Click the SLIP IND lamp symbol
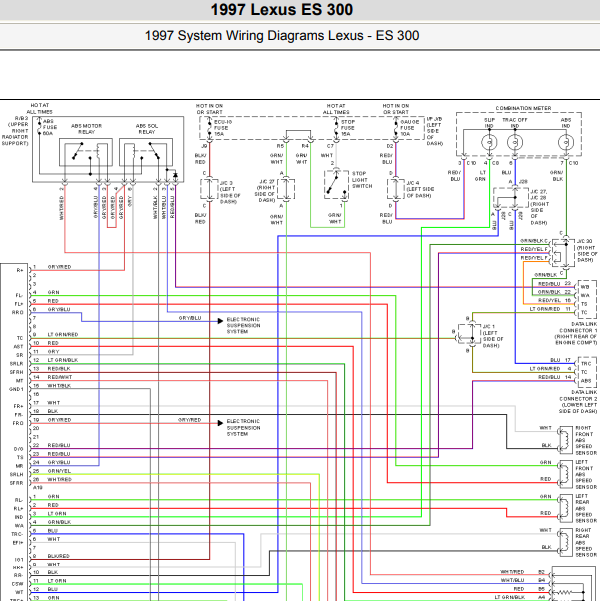Image resolution: width=600 pixels, height=601 pixels. coord(489,143)
